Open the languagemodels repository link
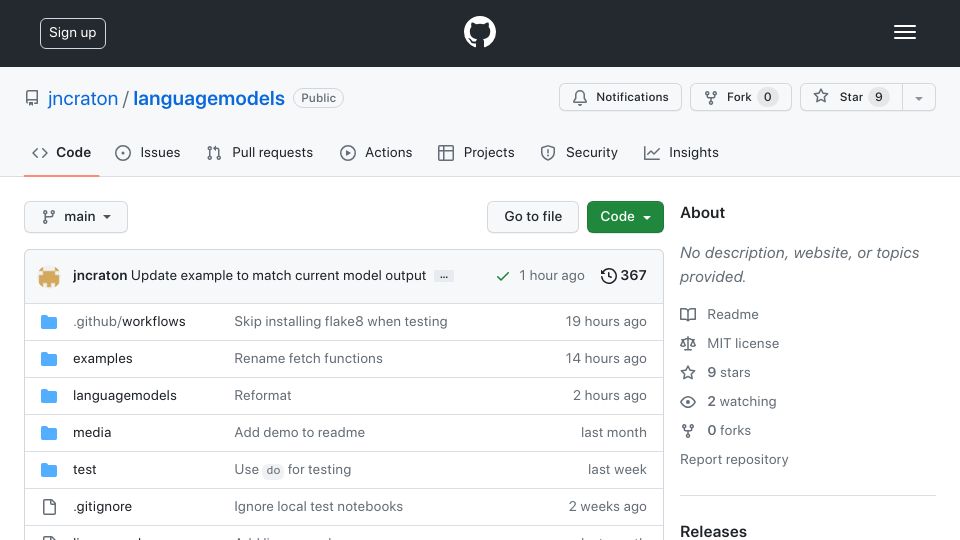 tap(209, 98)
